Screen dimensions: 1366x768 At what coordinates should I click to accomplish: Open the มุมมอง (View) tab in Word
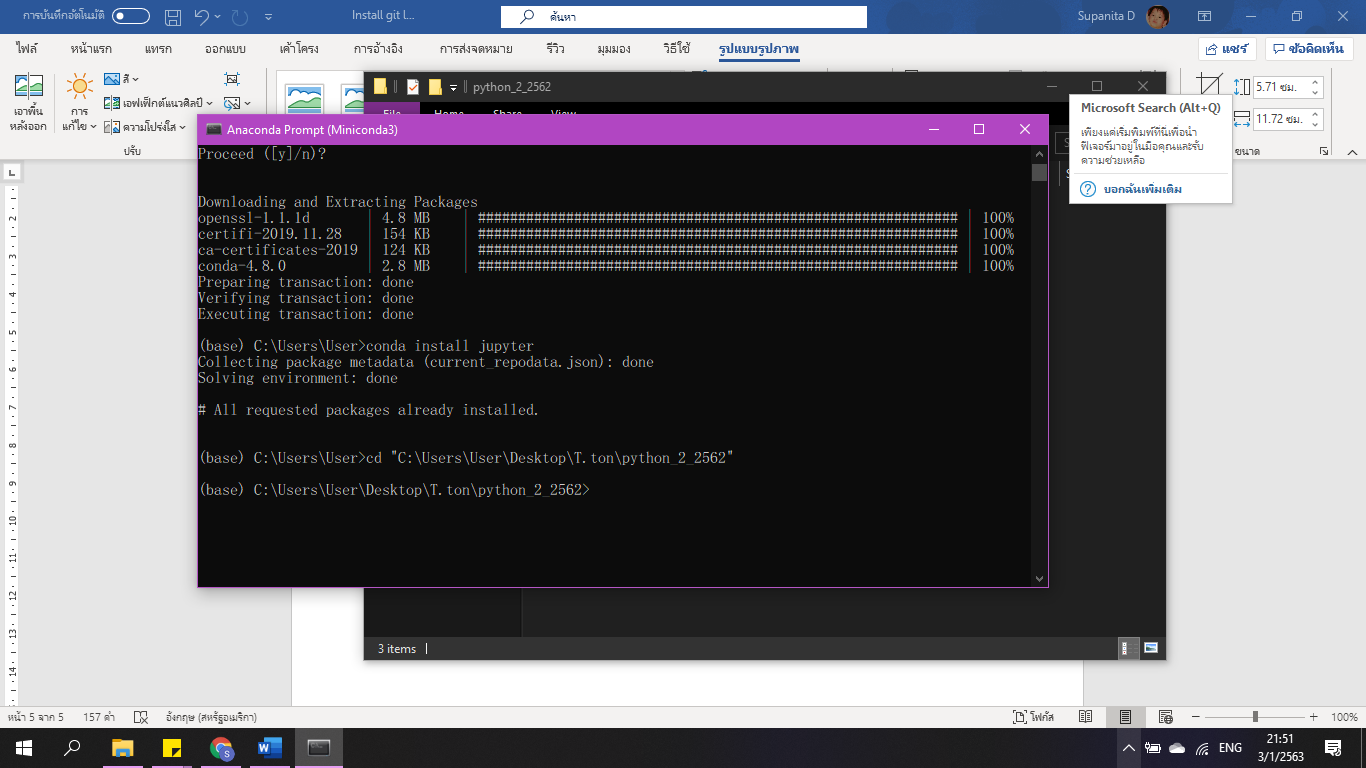[x=614, y=49]
